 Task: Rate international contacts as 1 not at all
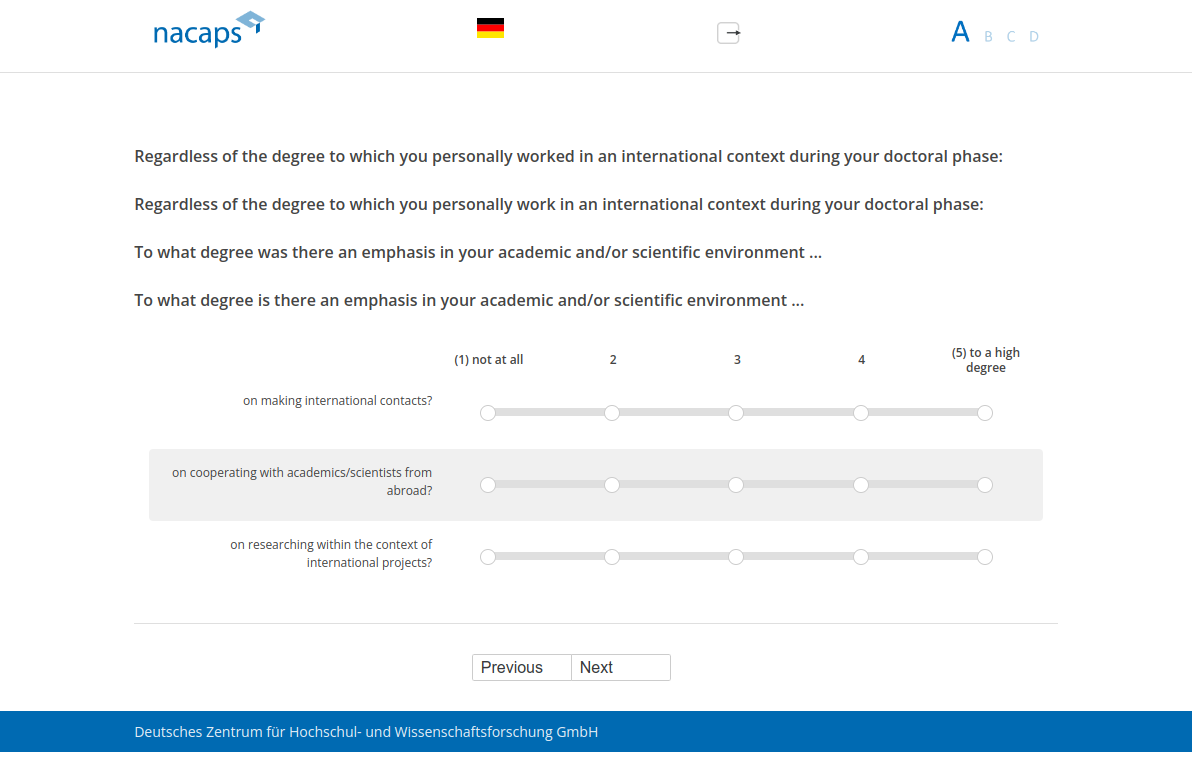click(x=488, y=413)
